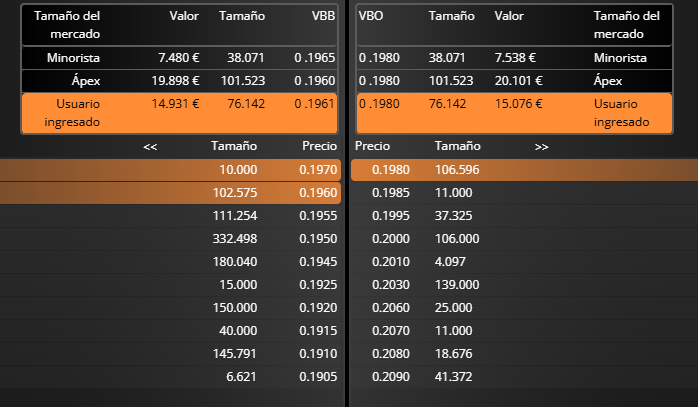Select the right Minorista row with value 7.538 €
698x407 pixels.
click(x=515, y=58)
